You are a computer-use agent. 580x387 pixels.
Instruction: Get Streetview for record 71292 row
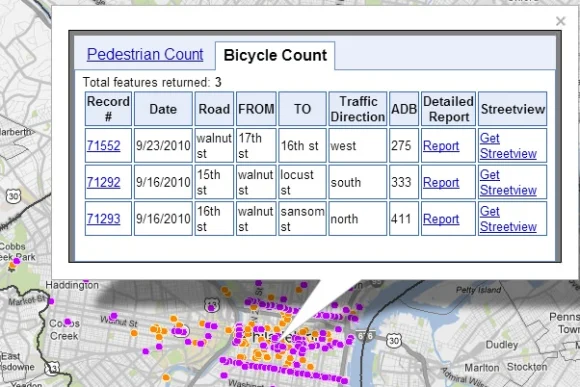pyautogui.click(x=508, y=182)
